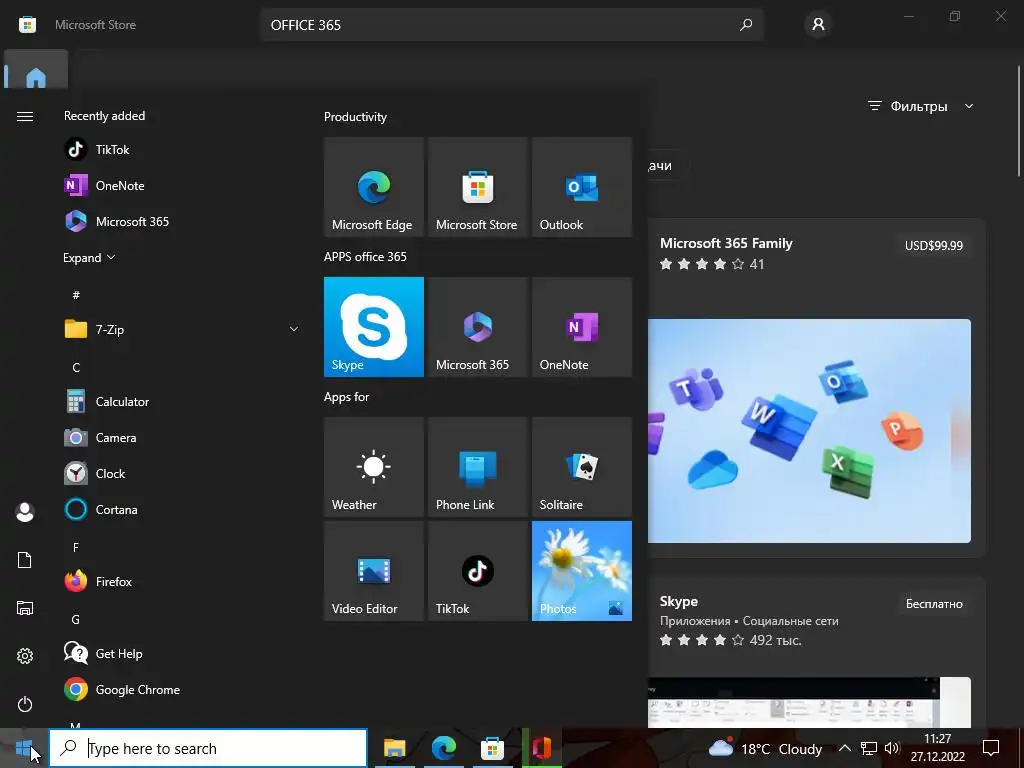Click the Store search magnifier button
This screenshot has height=768, width=1024.
(x=746, y=25)
